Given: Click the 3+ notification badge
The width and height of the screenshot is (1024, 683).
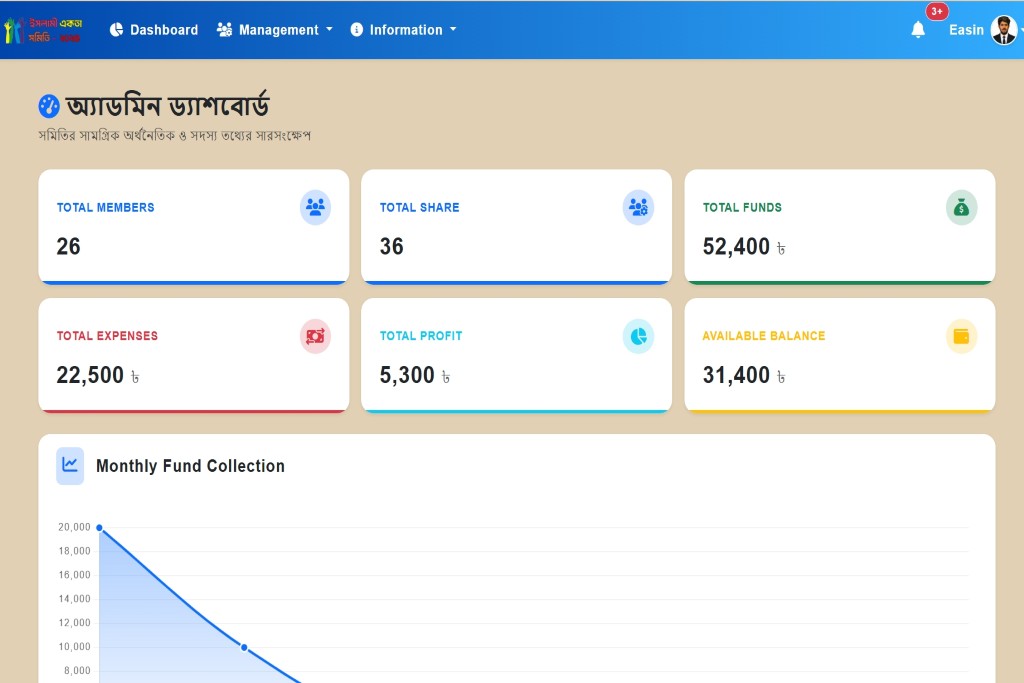Looking at the screenshot, I should click(937, 11).
